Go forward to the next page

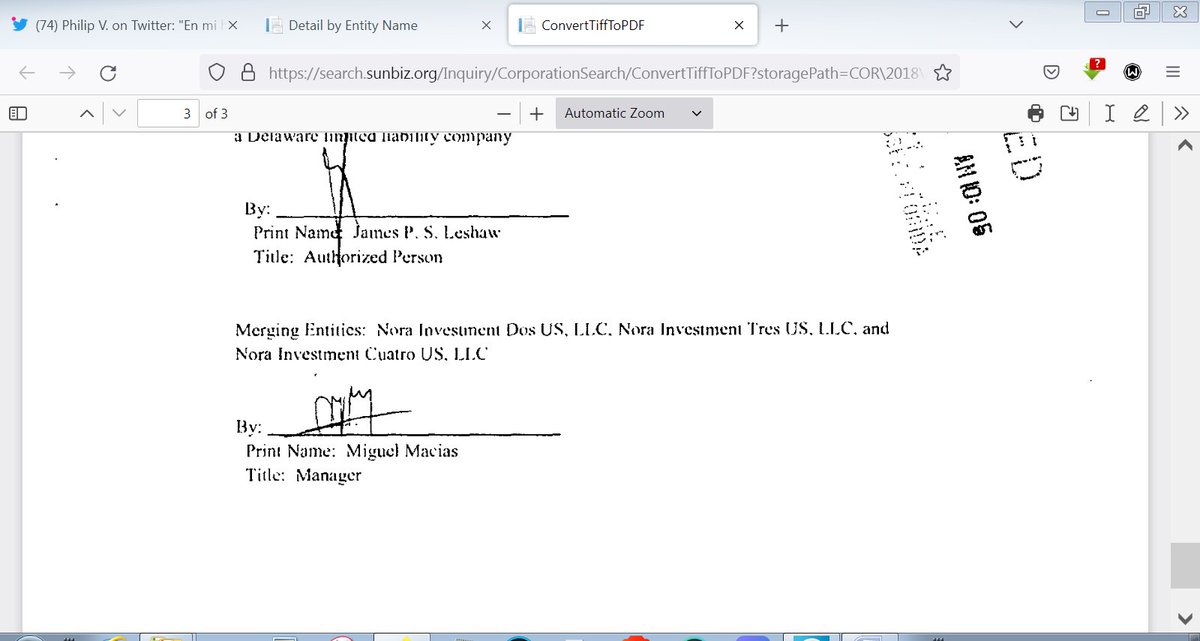coord(68,72)
